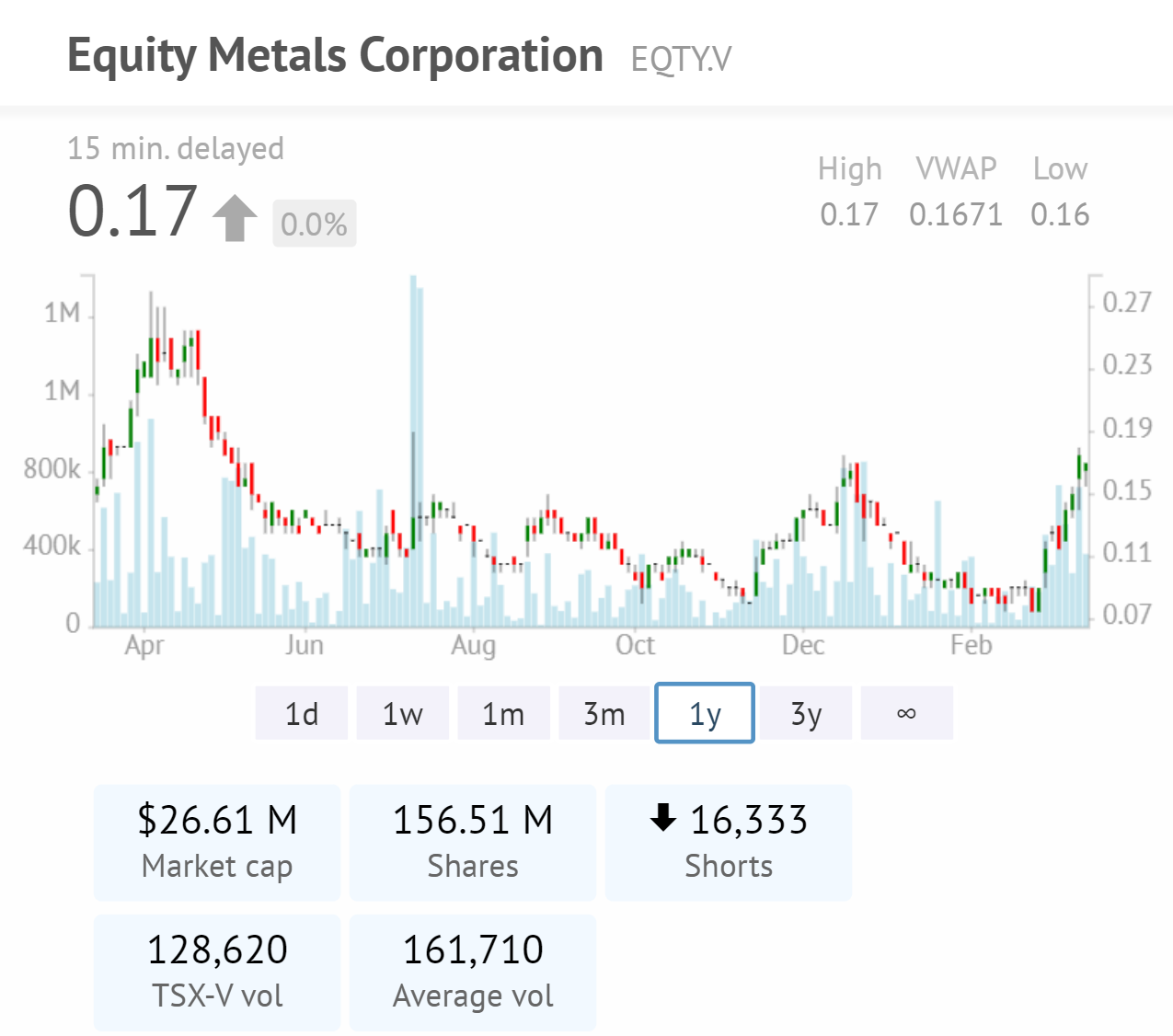The height and width of the screenshot is (1036, 1173).
Task: Click the Dec label on chart axis
Action: [803, 645]
